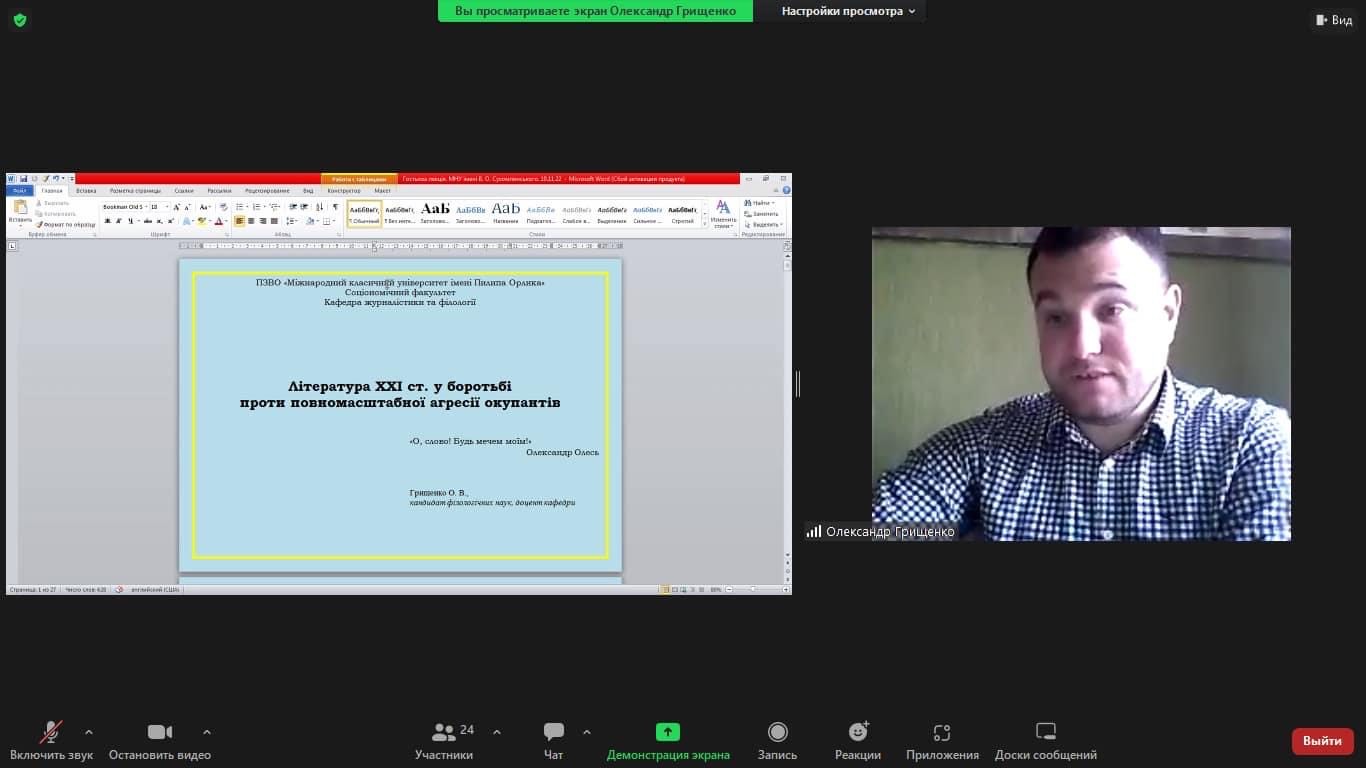
Task: Click the green encryption shield icon
Action: 20,20
